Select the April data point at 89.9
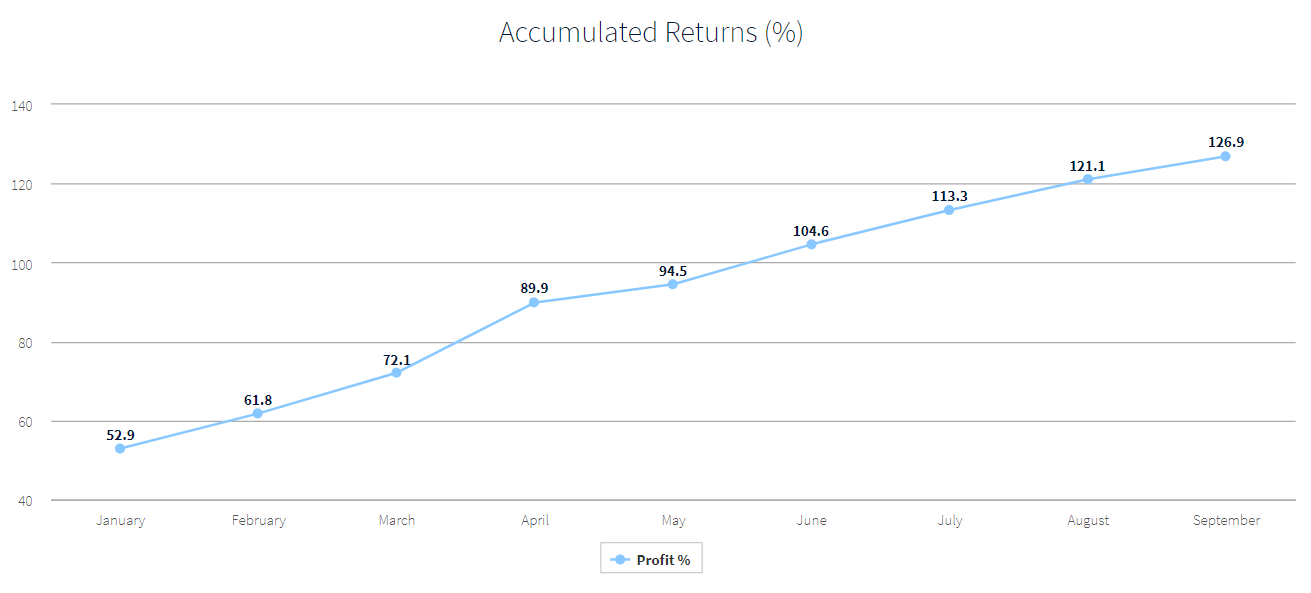 (x=534, y=302)
